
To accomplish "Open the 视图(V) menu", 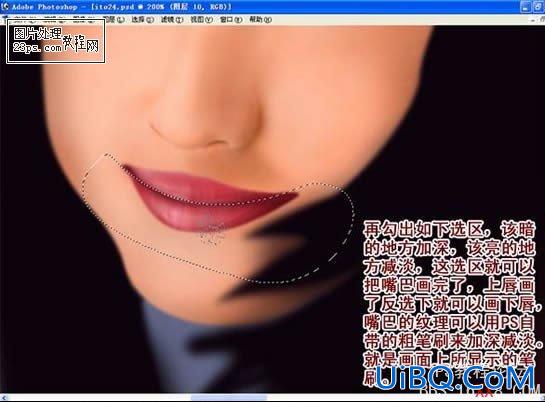I will coord(201,19).
